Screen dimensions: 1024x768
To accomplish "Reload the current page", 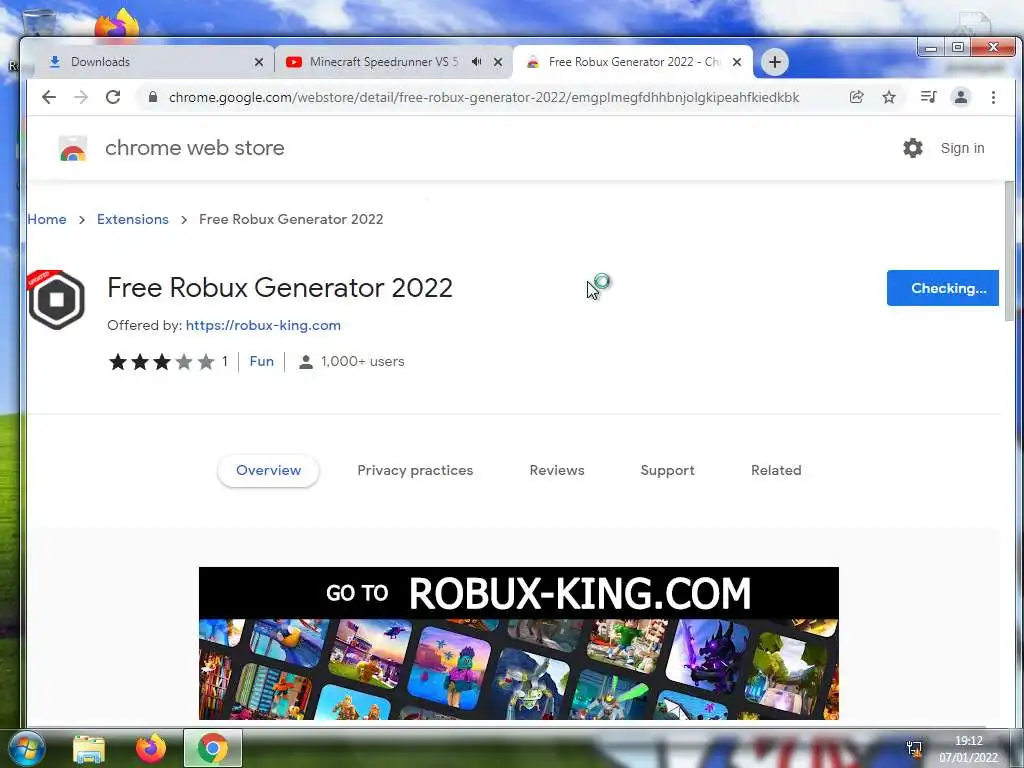I will [113, 97].
